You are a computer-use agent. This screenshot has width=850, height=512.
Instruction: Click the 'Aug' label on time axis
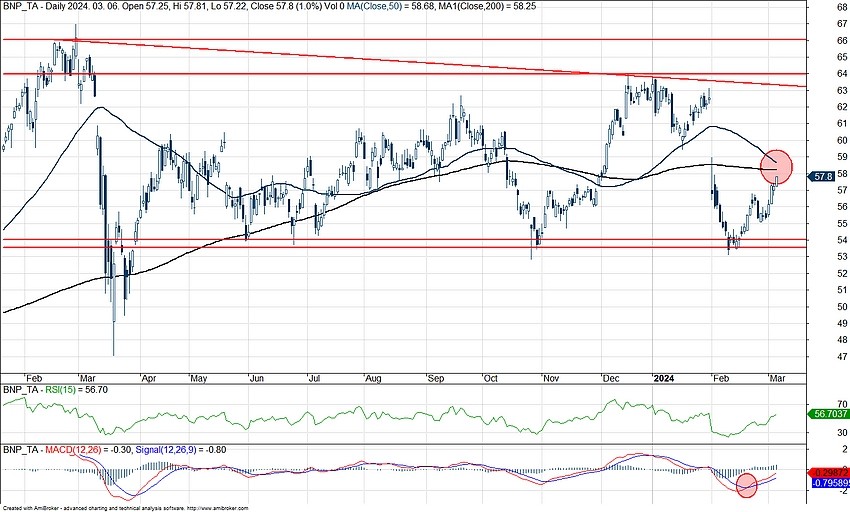click(x=373, y=379)
